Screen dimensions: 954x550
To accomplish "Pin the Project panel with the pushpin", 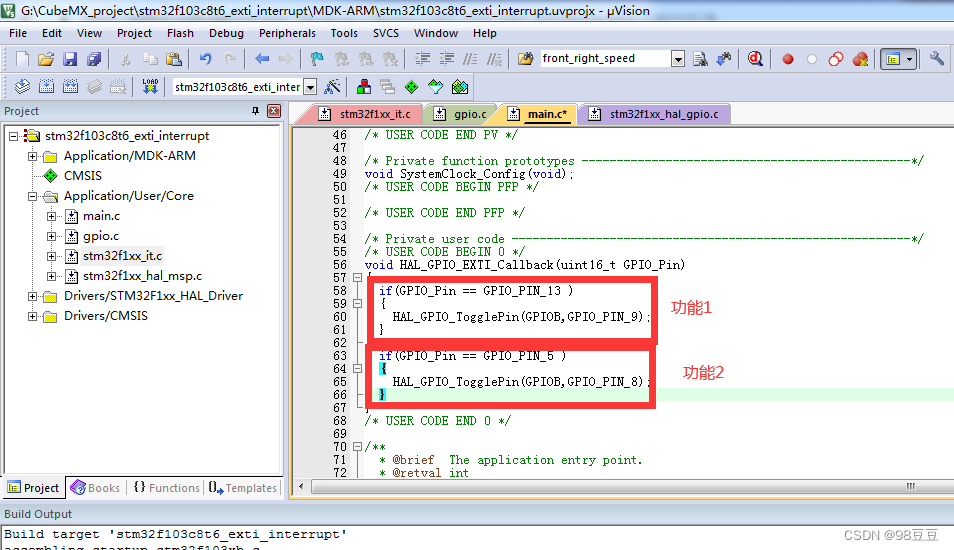I will click(x=255, y=111).
